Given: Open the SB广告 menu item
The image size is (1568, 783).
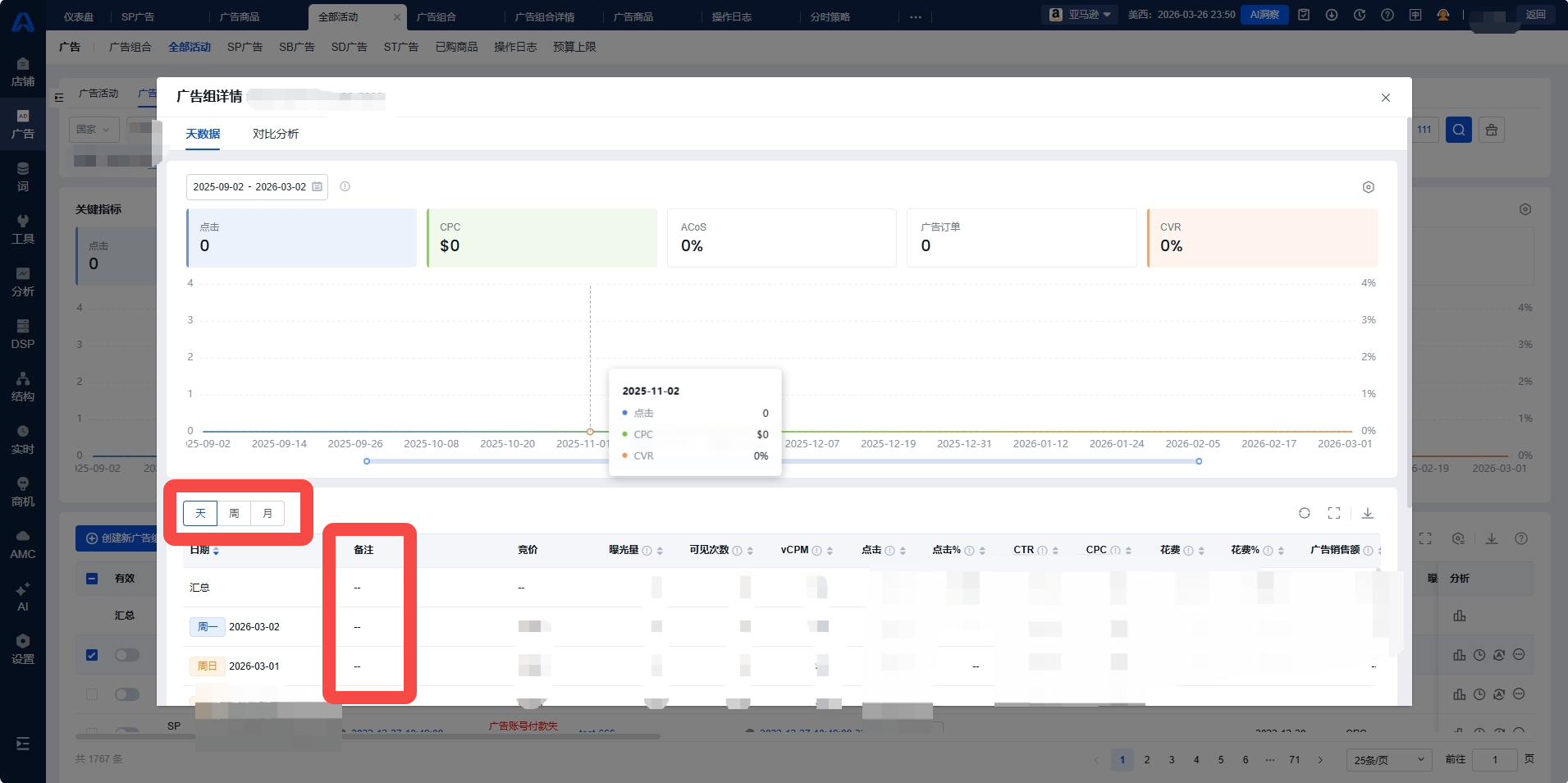Looking at the screenshot, I should point(296,47).
